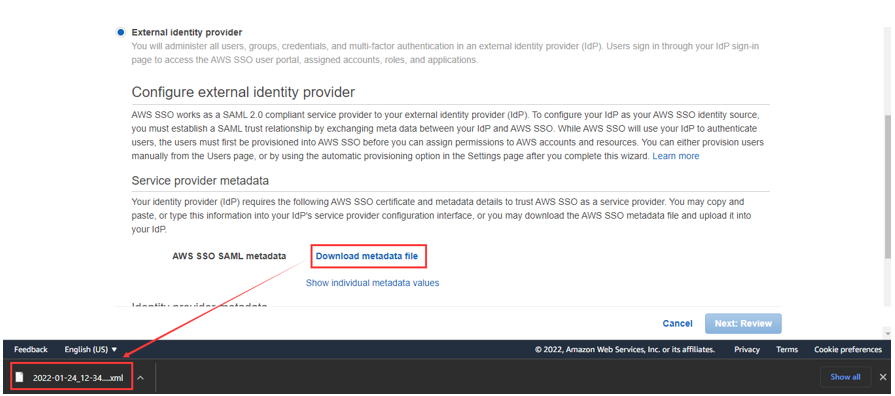Click the Next: Review button

[x=743, y=324]
